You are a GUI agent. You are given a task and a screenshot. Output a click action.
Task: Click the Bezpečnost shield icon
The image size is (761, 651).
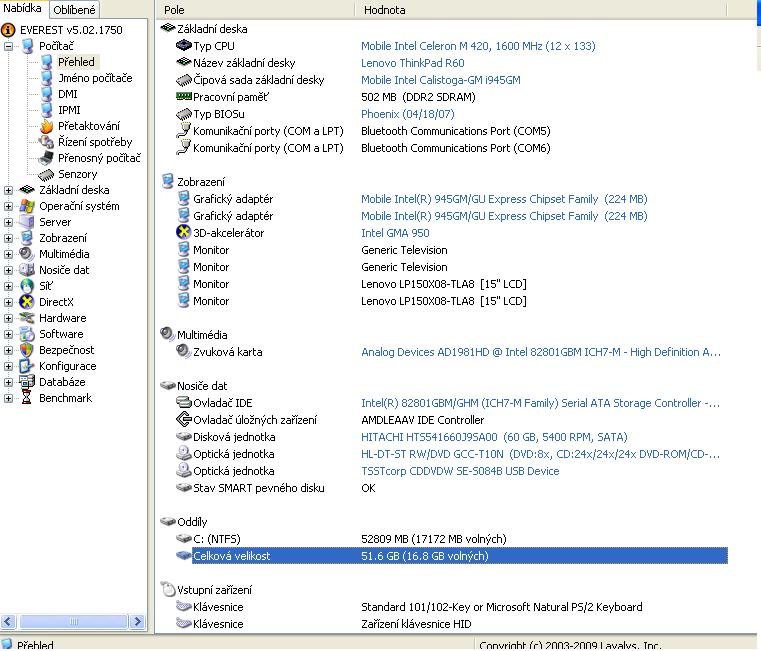coord(27,350)
